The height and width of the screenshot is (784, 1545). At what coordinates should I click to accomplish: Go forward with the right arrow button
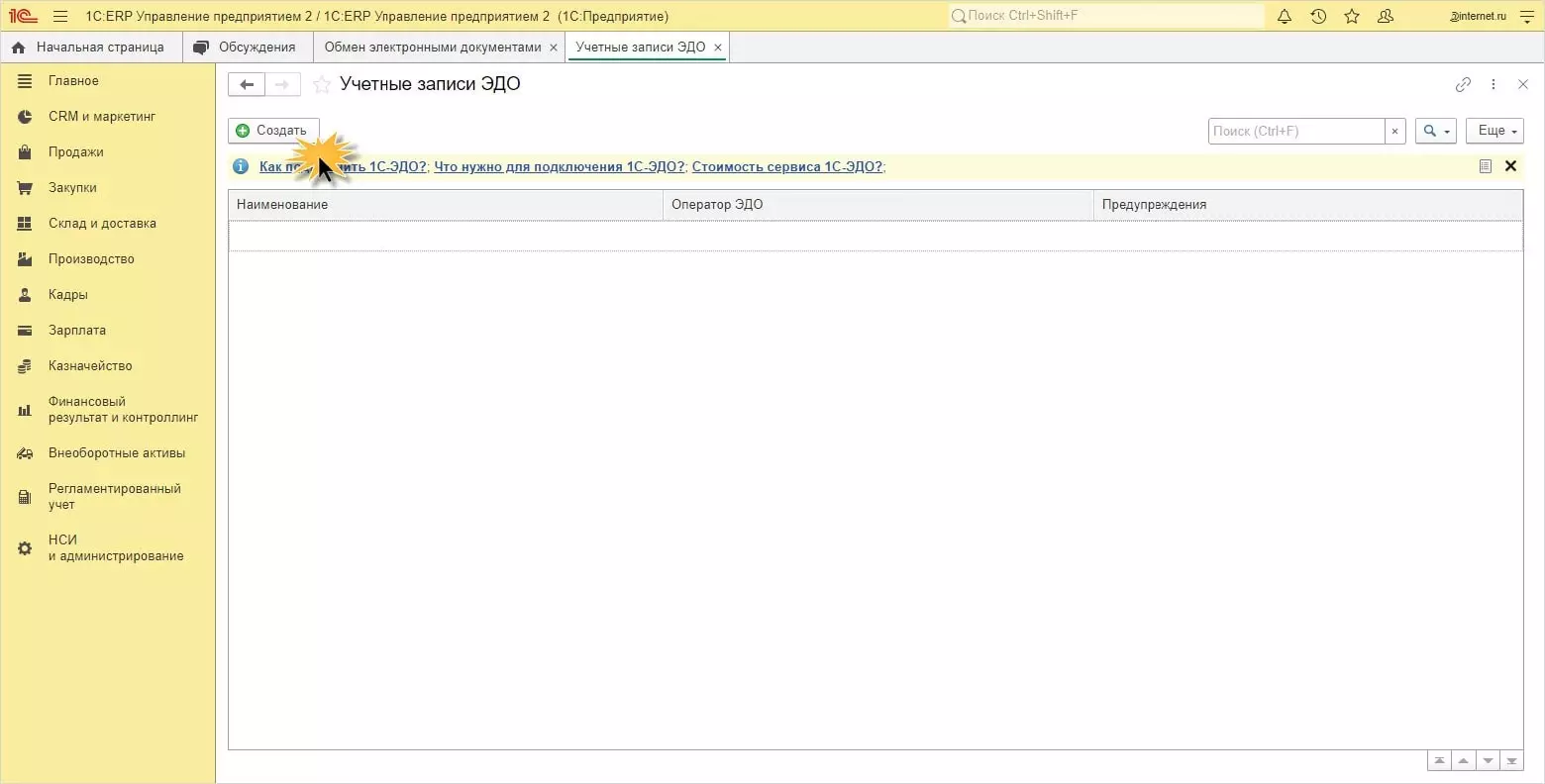[x=282, y=85]
